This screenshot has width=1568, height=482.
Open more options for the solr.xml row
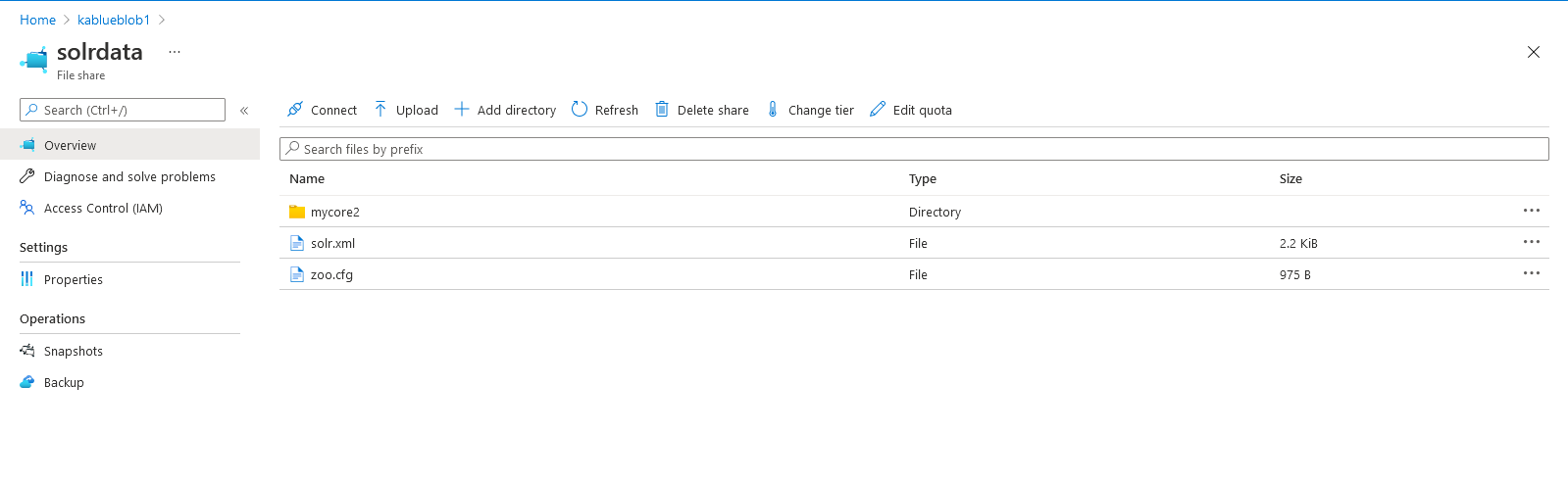[1531, 242]
